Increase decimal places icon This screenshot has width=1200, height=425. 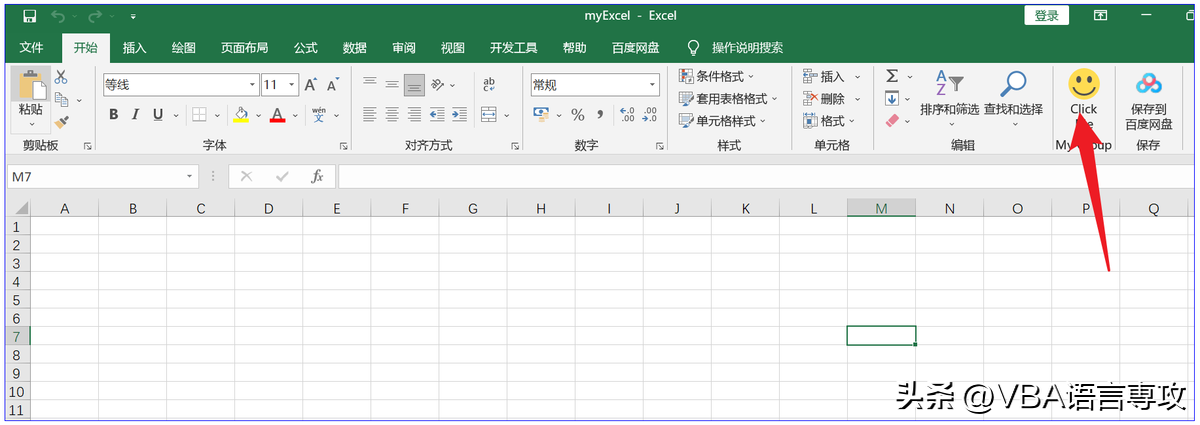pyautogui.click(x=627, y=115)
